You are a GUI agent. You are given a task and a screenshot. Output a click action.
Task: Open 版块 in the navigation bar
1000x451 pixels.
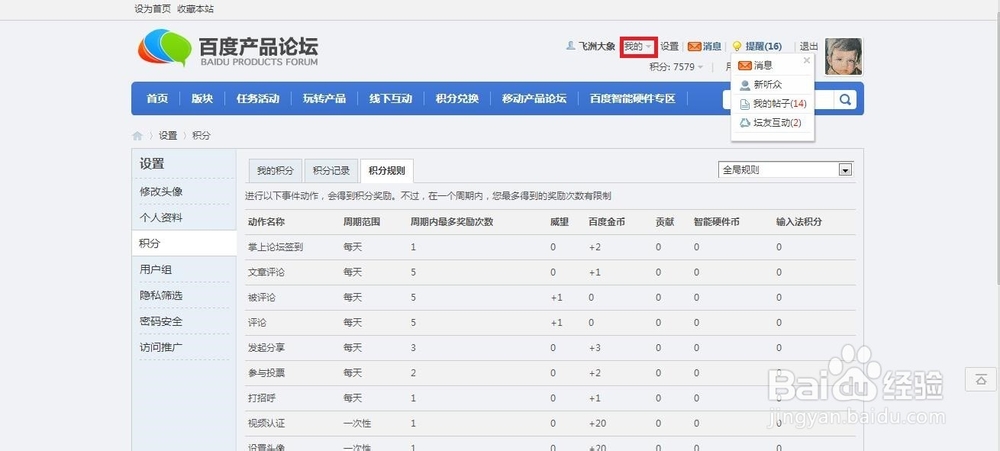coord(202,99)
